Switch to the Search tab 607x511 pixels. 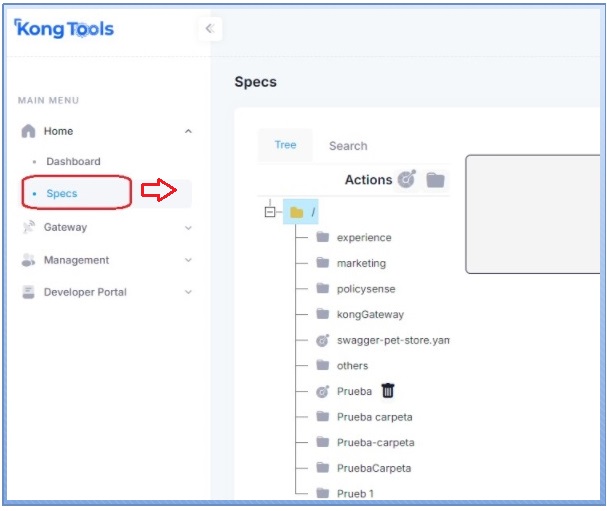pos(348,146)
